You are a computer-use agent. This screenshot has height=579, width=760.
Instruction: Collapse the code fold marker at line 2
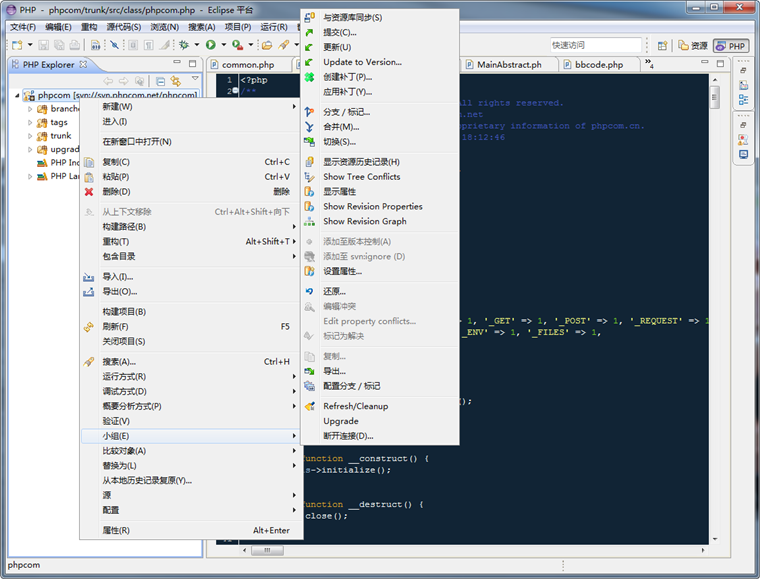click(233, 91)
